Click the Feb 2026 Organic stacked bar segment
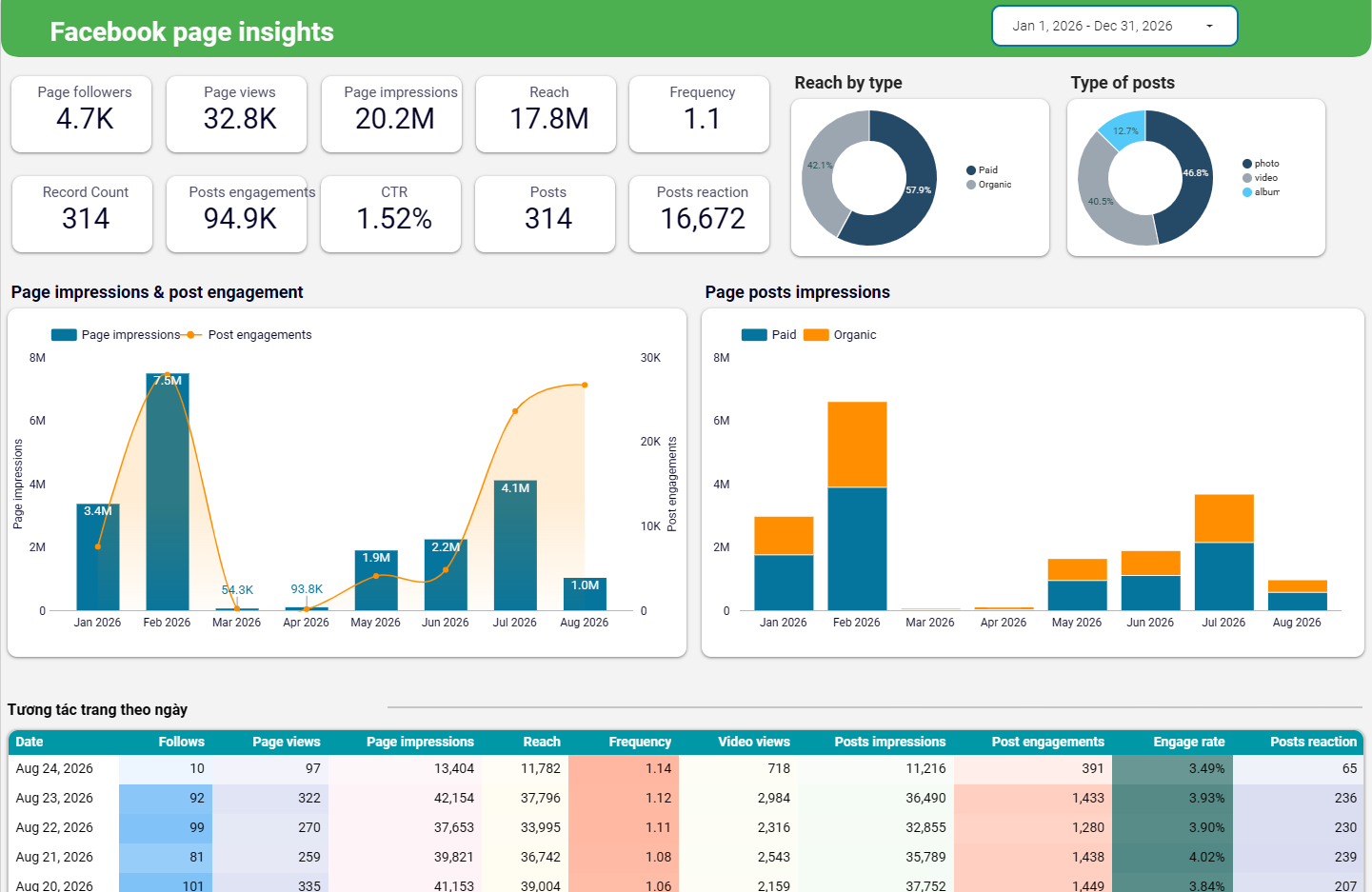This screenshot has width=1372, height=892. (x=857, y=445)
